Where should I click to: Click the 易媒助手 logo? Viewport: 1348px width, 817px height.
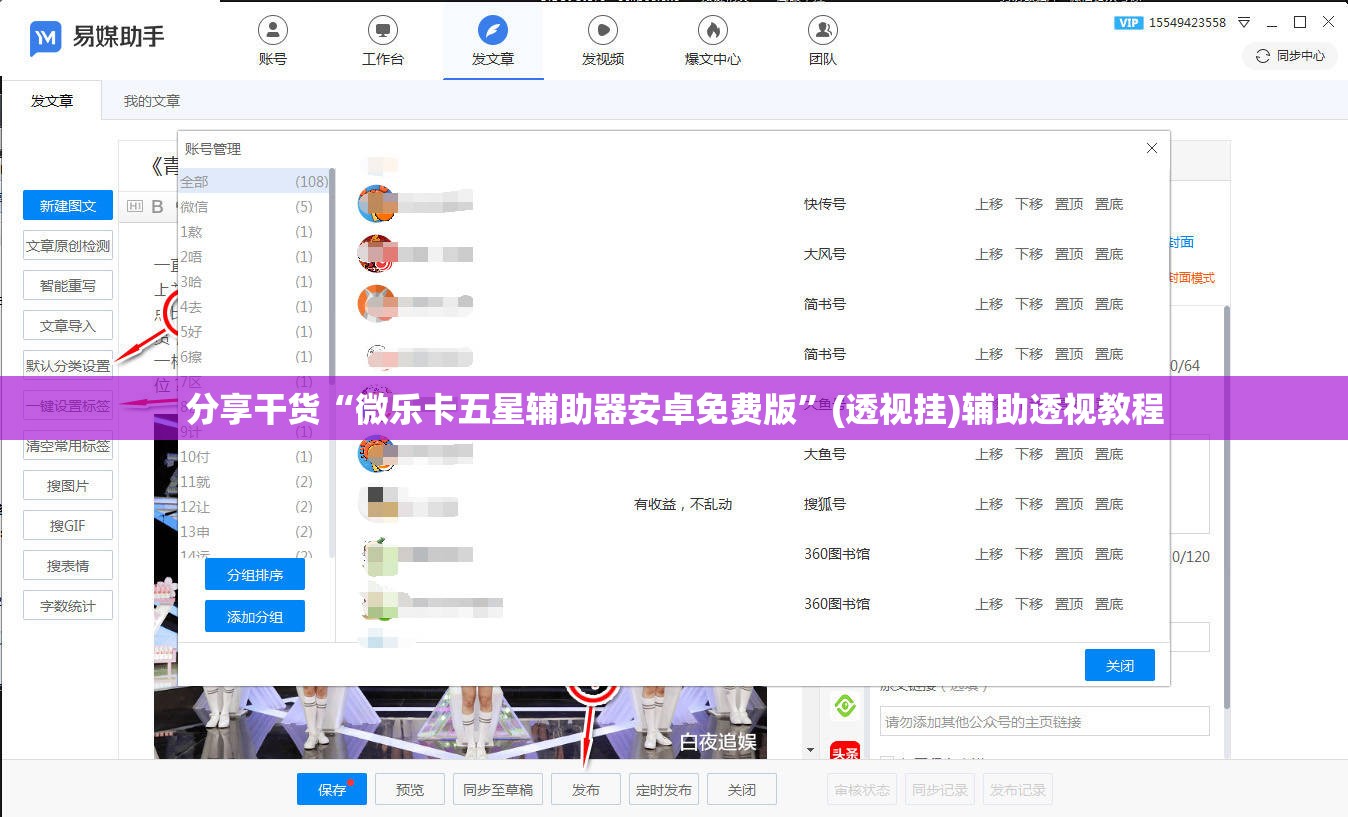[x=96, y=38]
